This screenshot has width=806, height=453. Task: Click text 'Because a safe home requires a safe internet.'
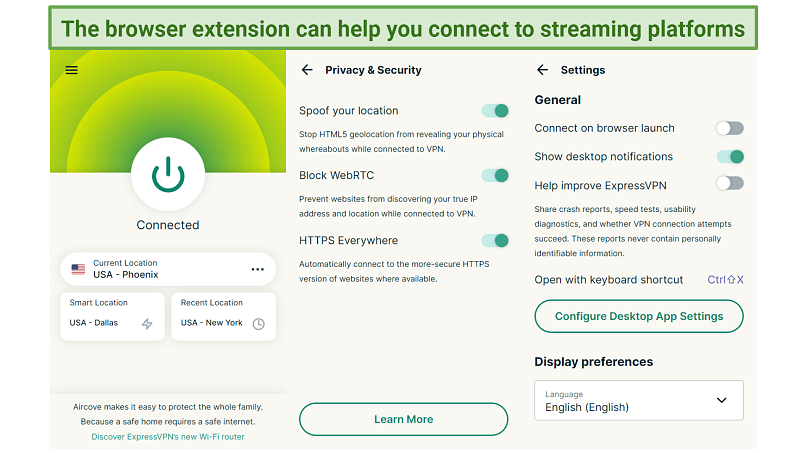(168, 422)
